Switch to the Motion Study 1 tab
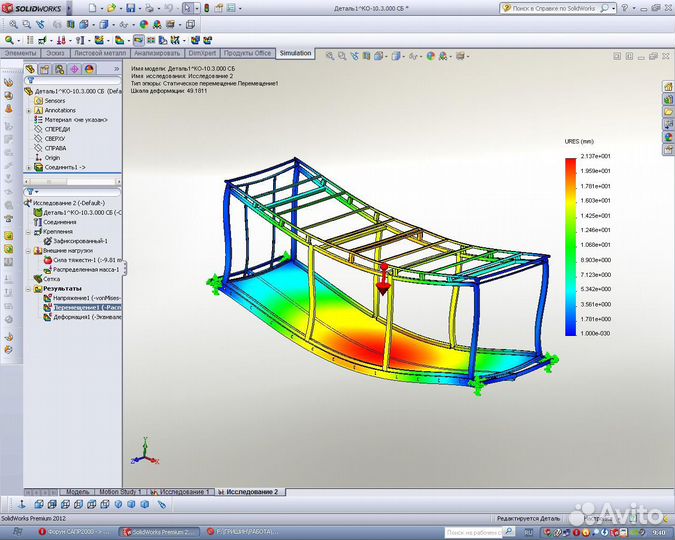Screen dimensions: 675x540 coord(119,492)
